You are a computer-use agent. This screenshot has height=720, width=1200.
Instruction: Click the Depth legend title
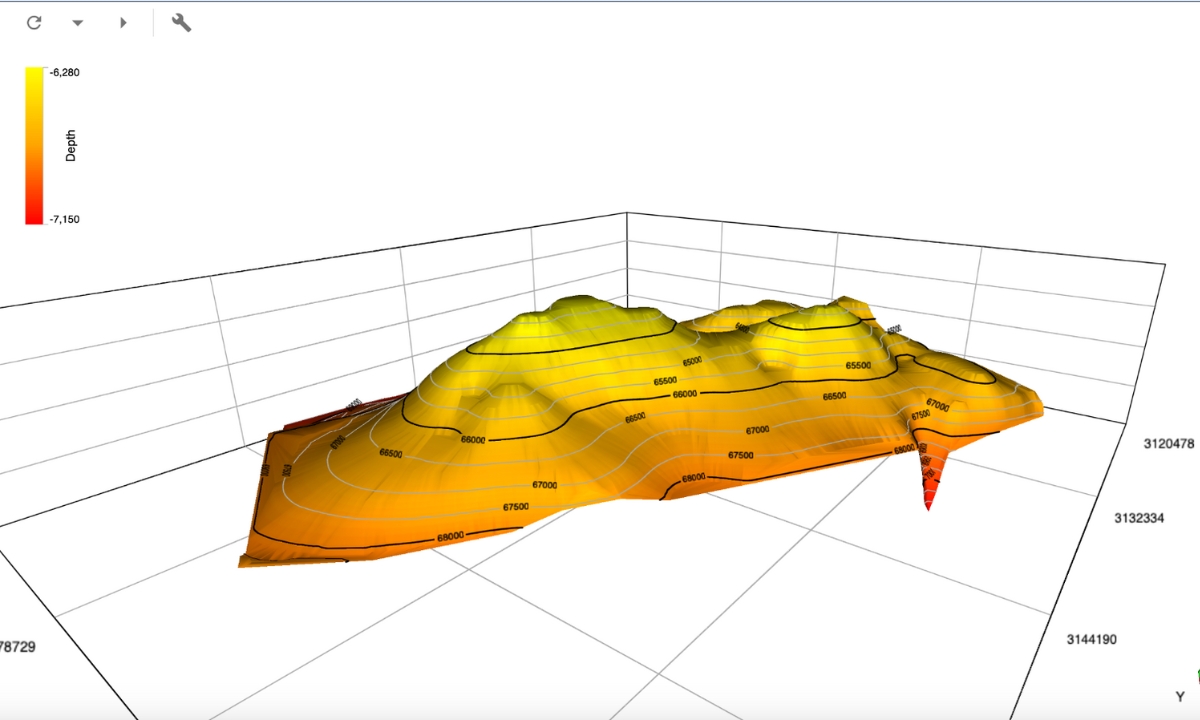coord(71,146)
